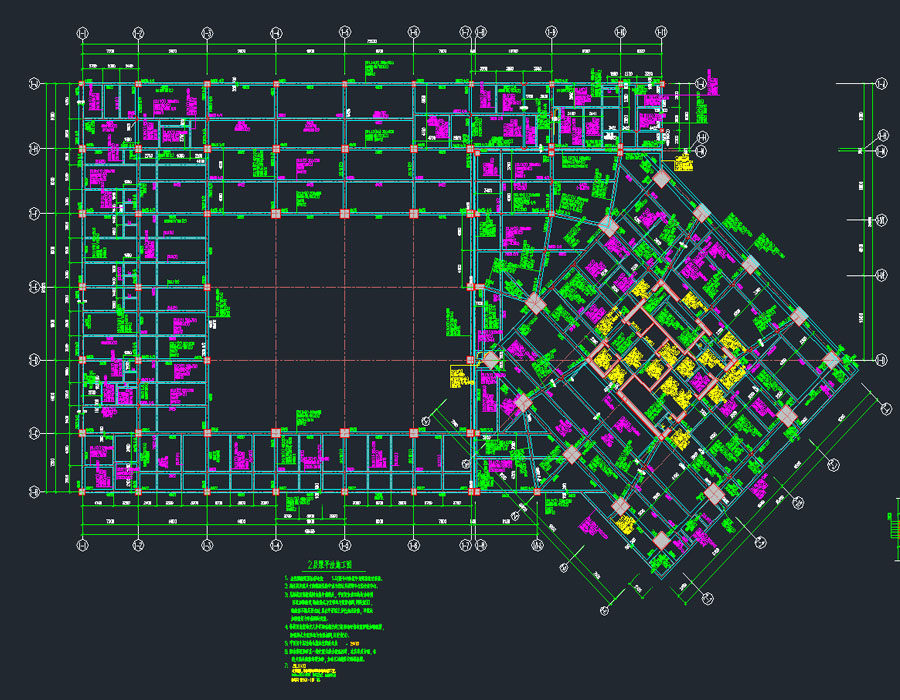Click the leftmost grid bubble in the top row

[x=83, y=34]
